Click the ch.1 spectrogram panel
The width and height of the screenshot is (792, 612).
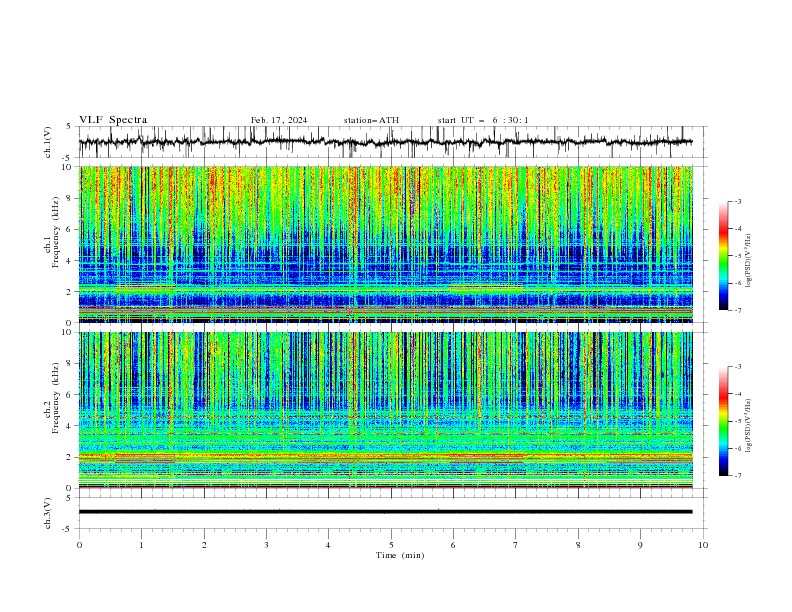pyautogui.click(x=386, y=244)
